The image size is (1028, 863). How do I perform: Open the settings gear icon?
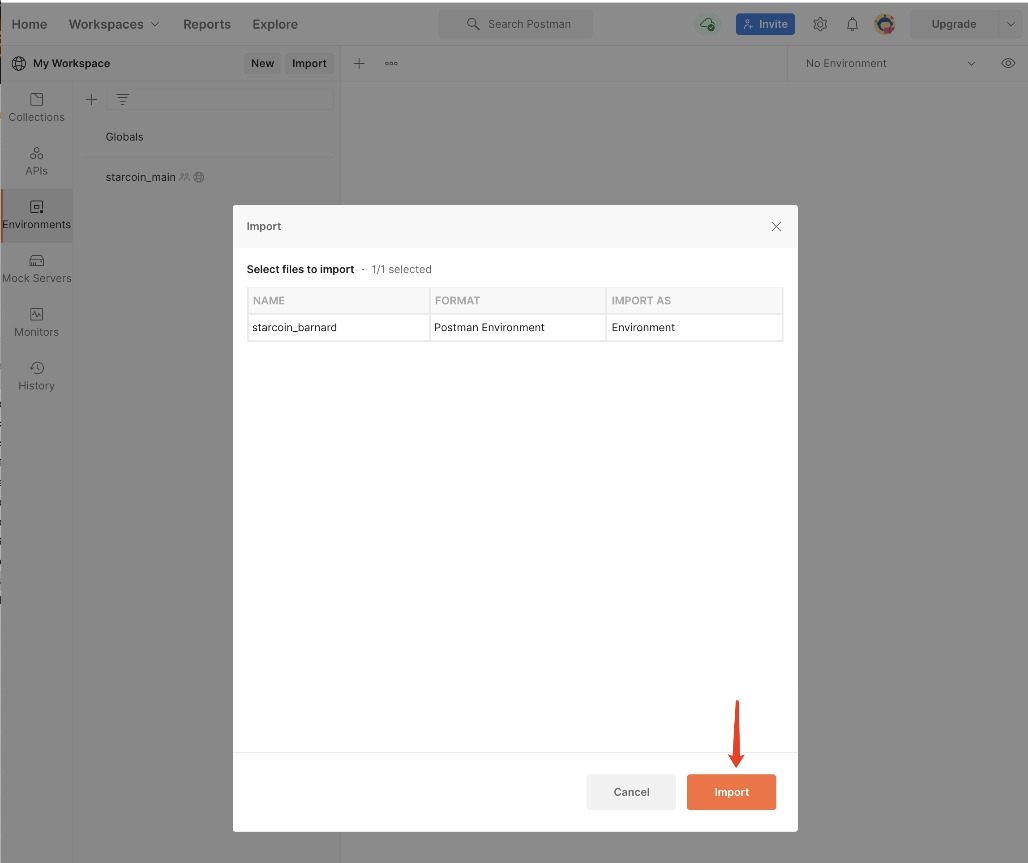[820, 24]
